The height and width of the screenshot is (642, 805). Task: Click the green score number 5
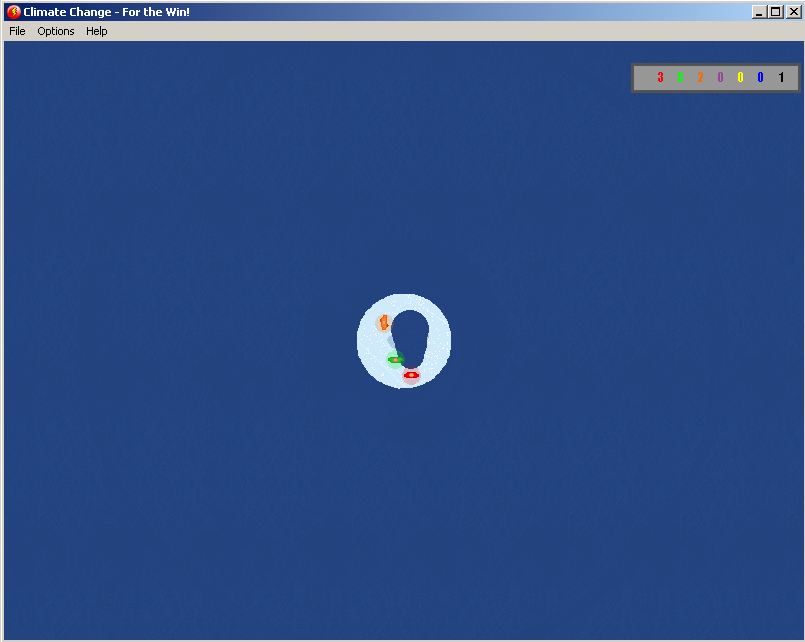coord(680,77)
